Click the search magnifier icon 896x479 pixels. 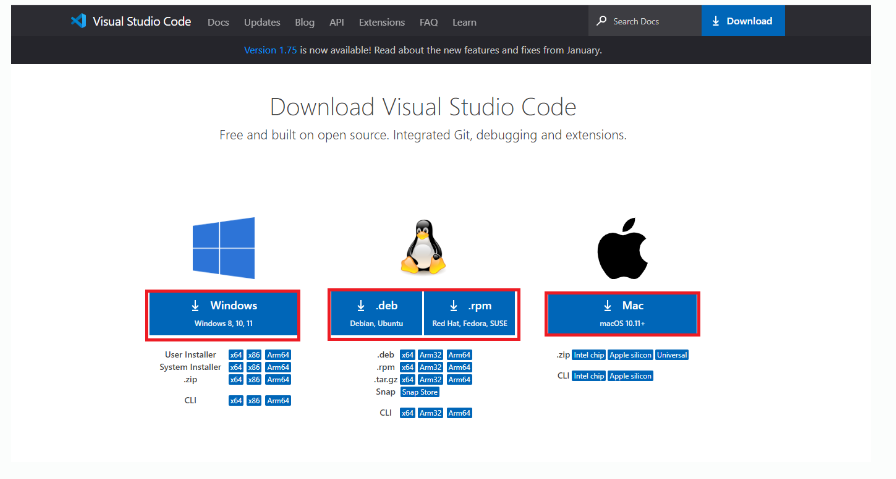[x=601, y=21]
